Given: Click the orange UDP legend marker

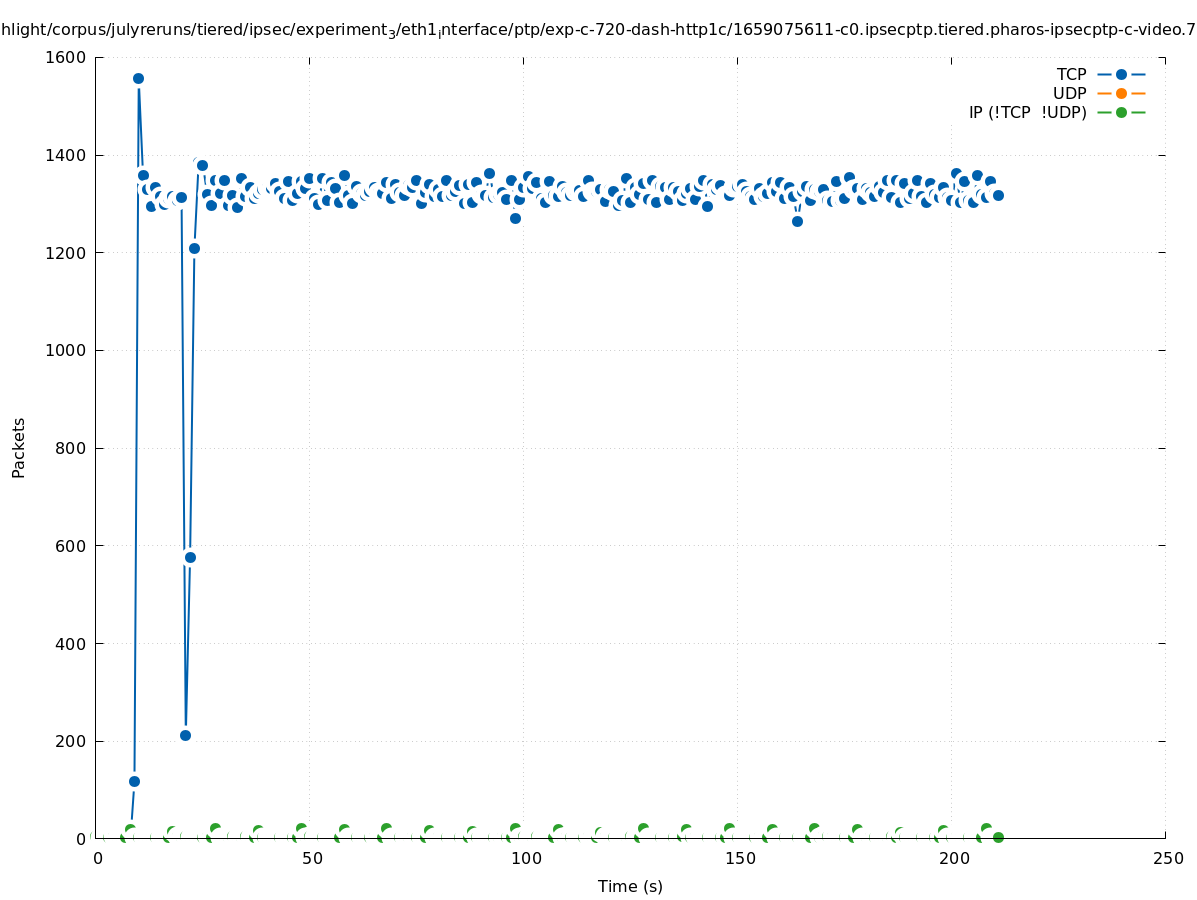Looking at the screenshot, I should pyautogui.click(x=1121, y=93).
